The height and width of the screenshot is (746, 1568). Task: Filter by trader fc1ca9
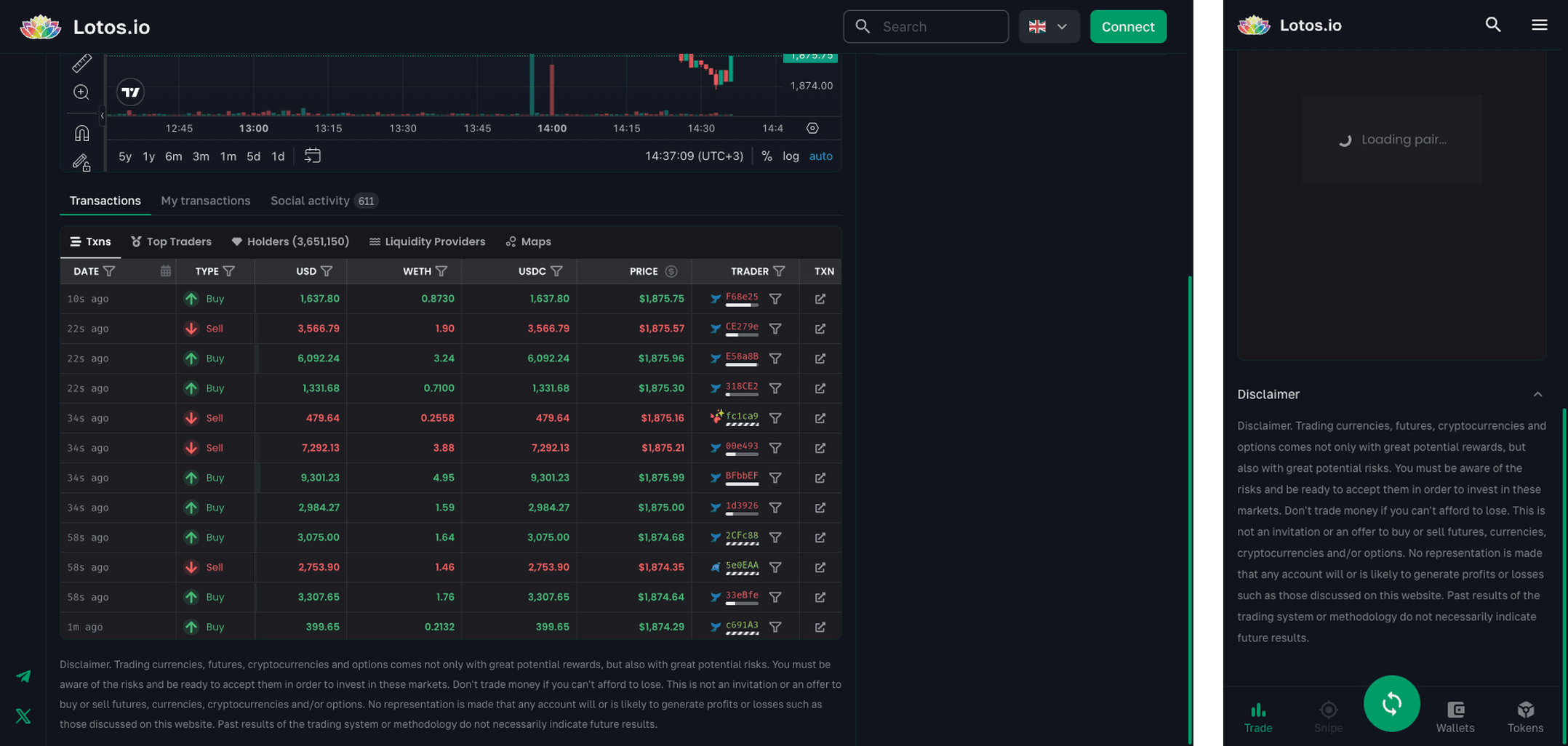point(775,418)
